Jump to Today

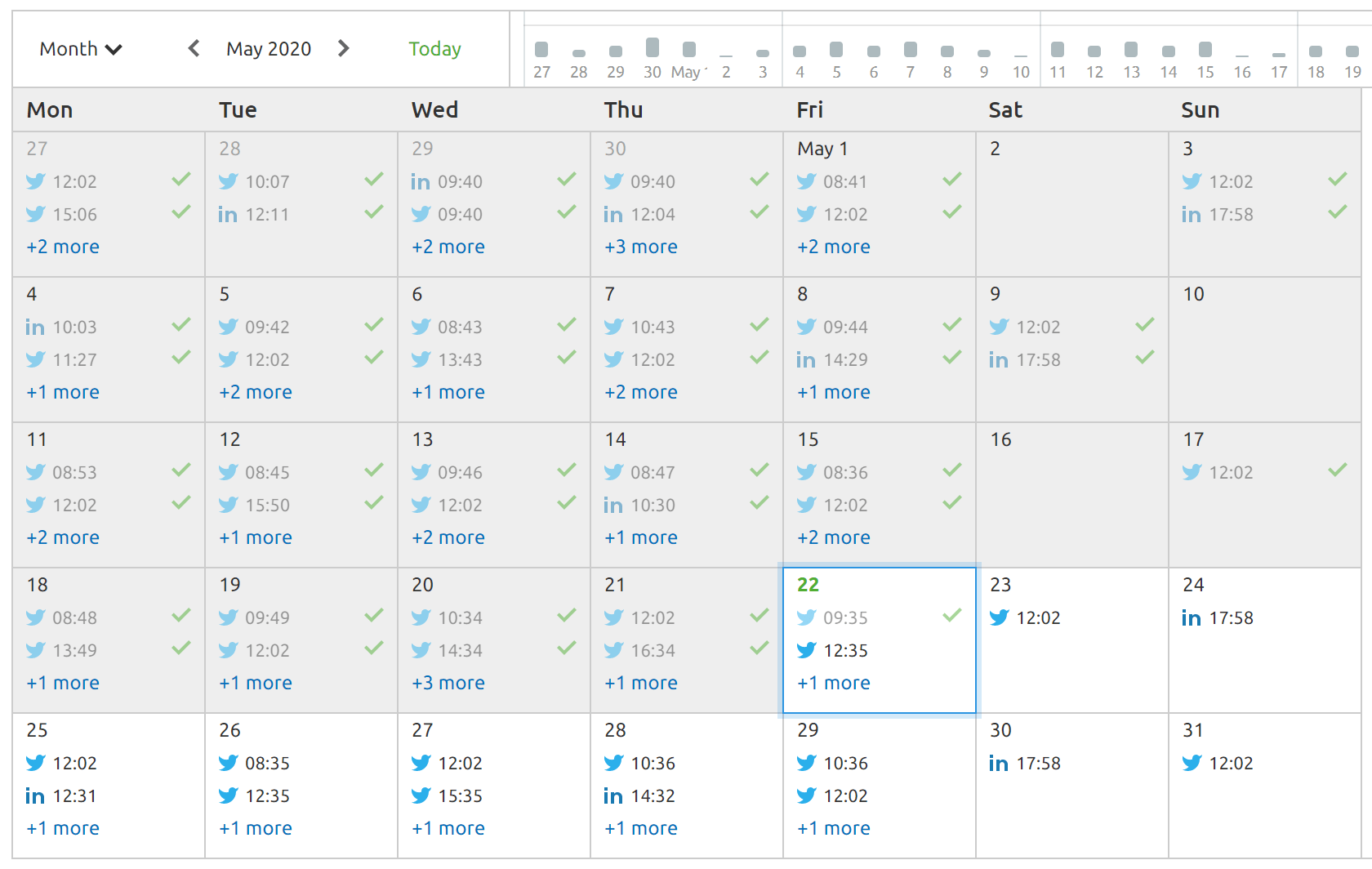pos(434,49)
